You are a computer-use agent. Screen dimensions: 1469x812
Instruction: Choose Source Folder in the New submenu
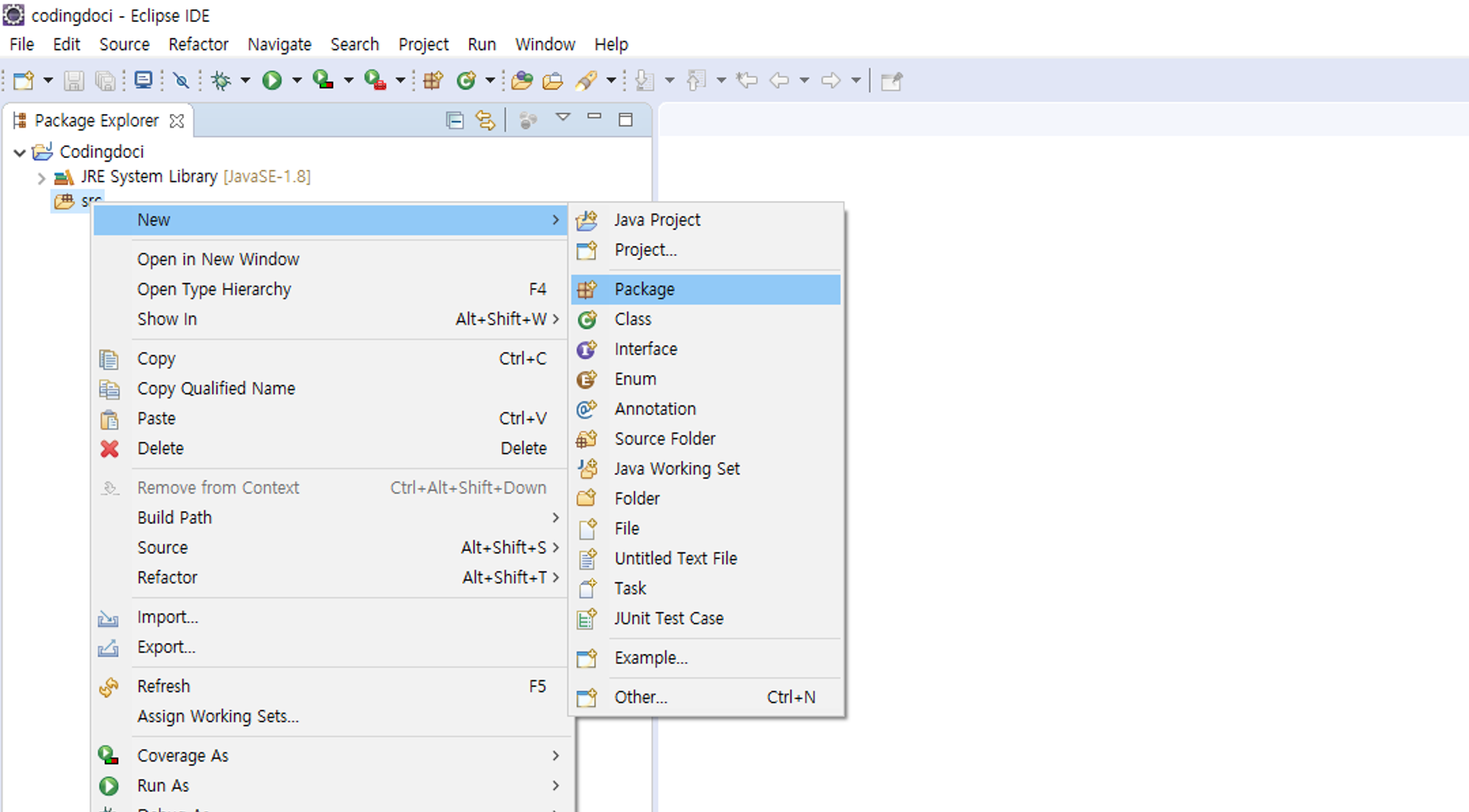tap(706, 439)
